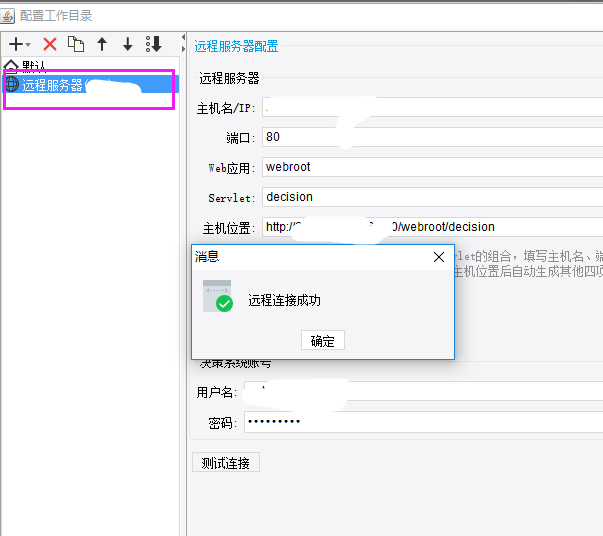Click the add (+) server icon

click(x=16, y=44)
